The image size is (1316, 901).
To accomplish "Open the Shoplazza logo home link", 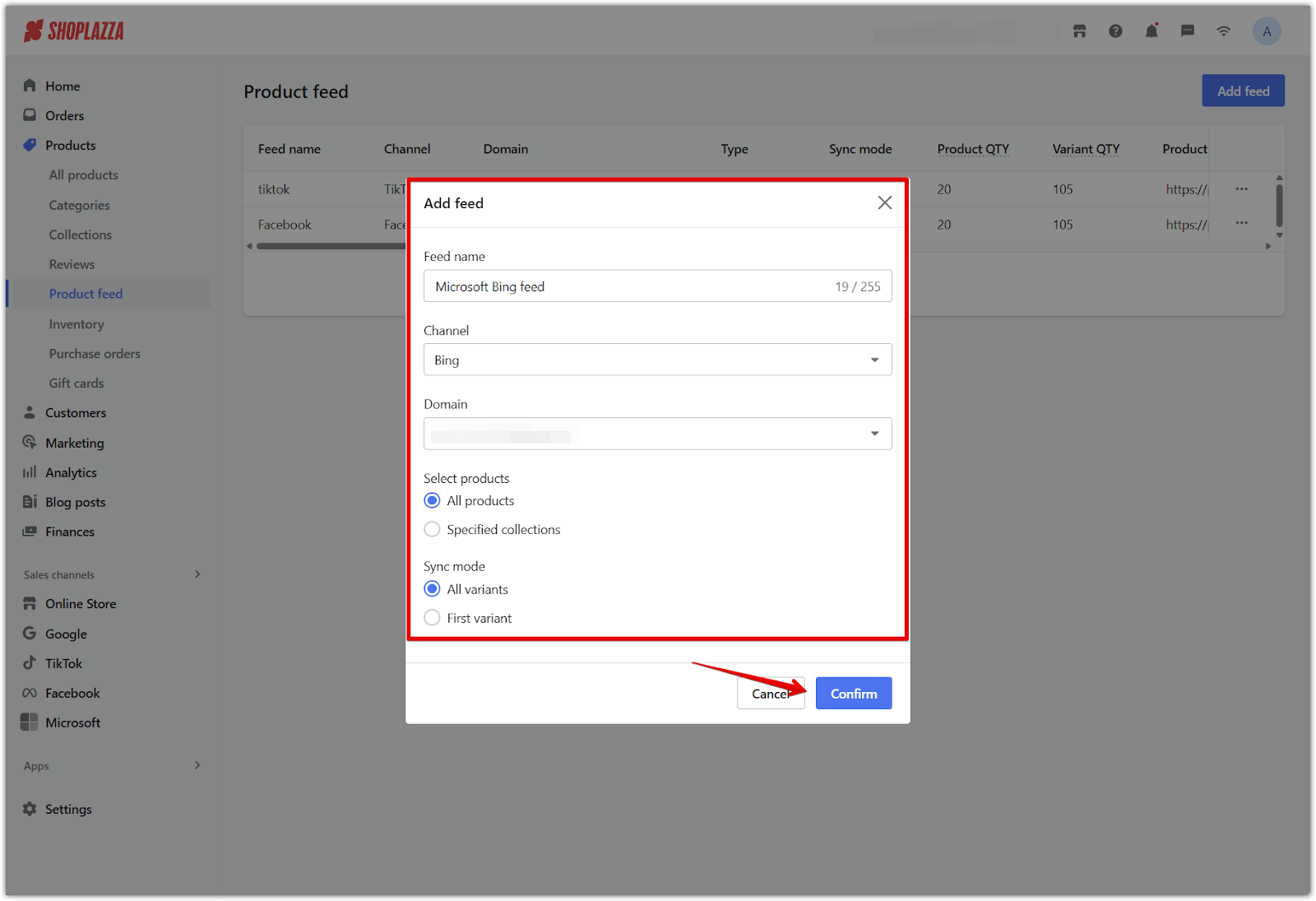I will click(x=74, y=31).
